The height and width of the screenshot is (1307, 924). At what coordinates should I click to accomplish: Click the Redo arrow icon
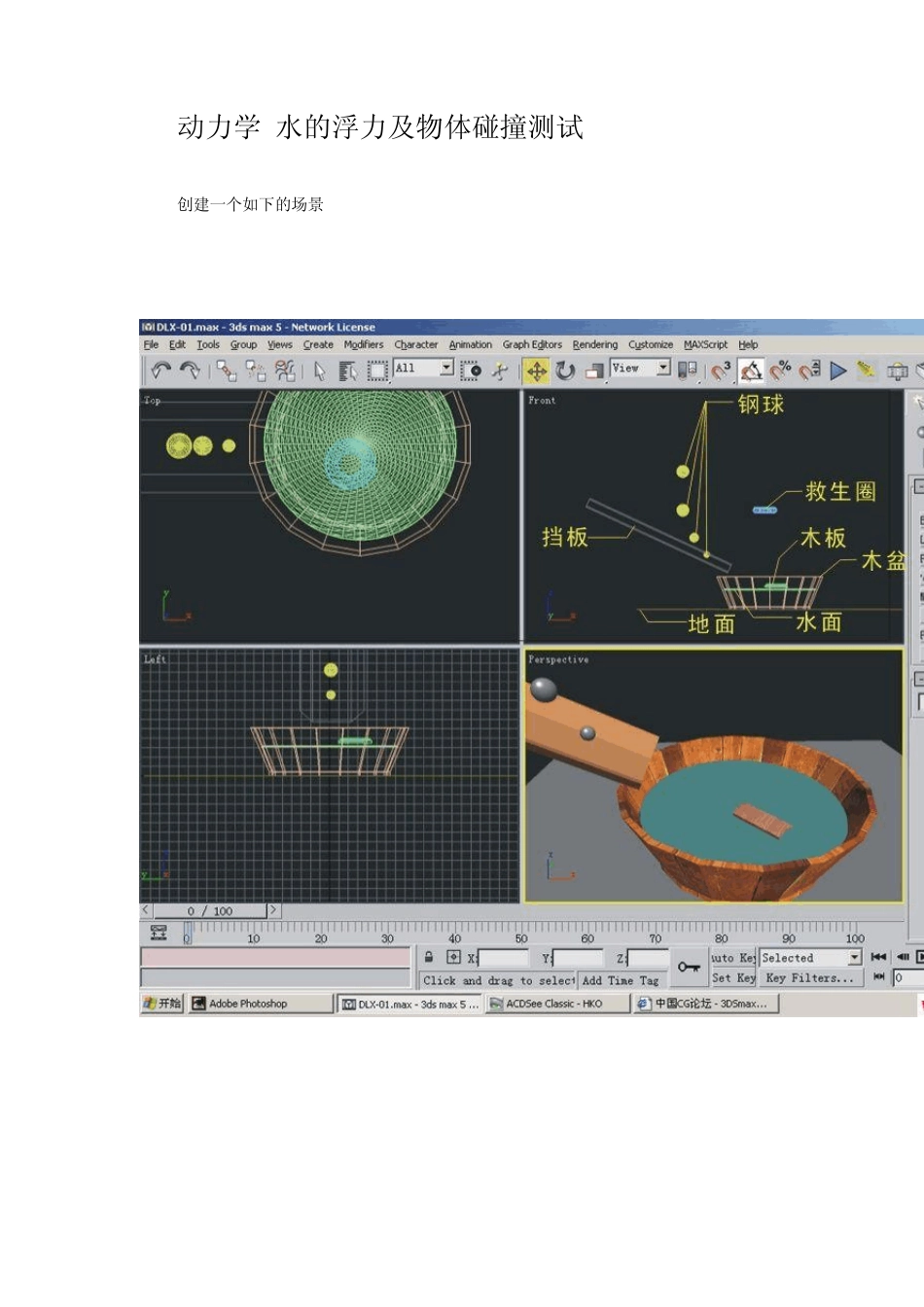coord(191,371)
